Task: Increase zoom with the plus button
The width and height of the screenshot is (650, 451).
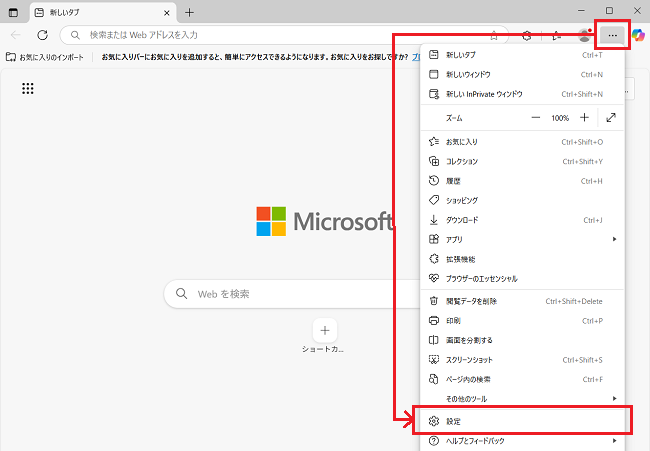Action: pos(585,117)
